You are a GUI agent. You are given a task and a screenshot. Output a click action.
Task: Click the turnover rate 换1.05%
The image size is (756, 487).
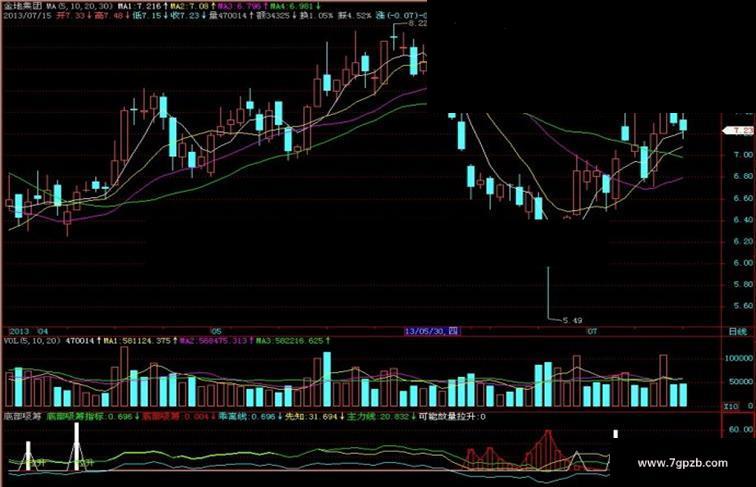316,16
